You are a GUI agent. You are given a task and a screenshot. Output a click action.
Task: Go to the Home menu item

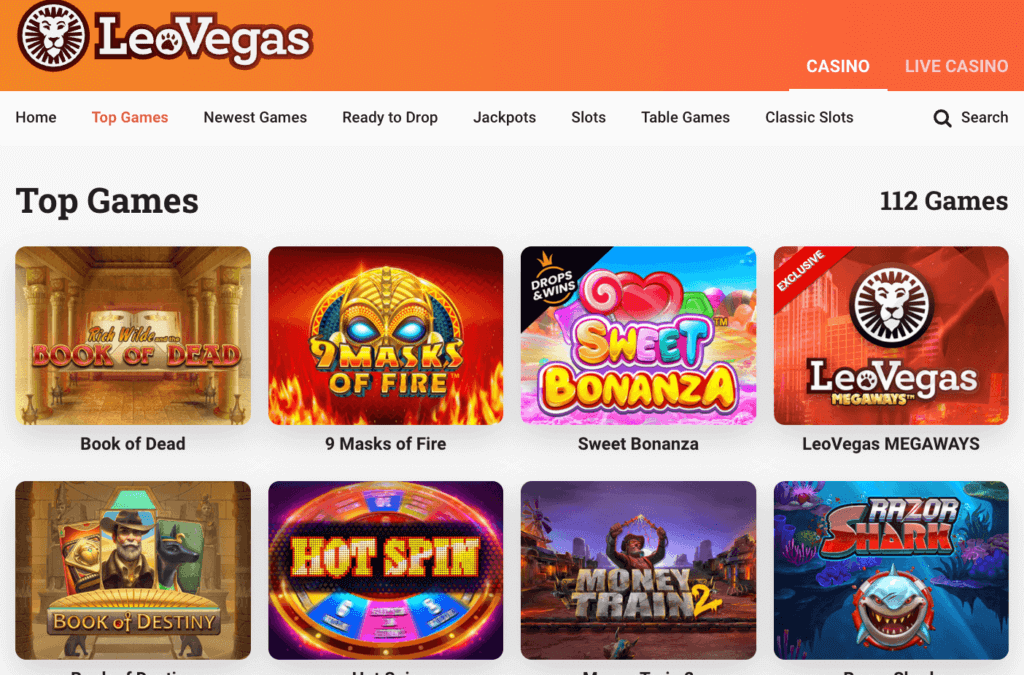click(36, 118)
